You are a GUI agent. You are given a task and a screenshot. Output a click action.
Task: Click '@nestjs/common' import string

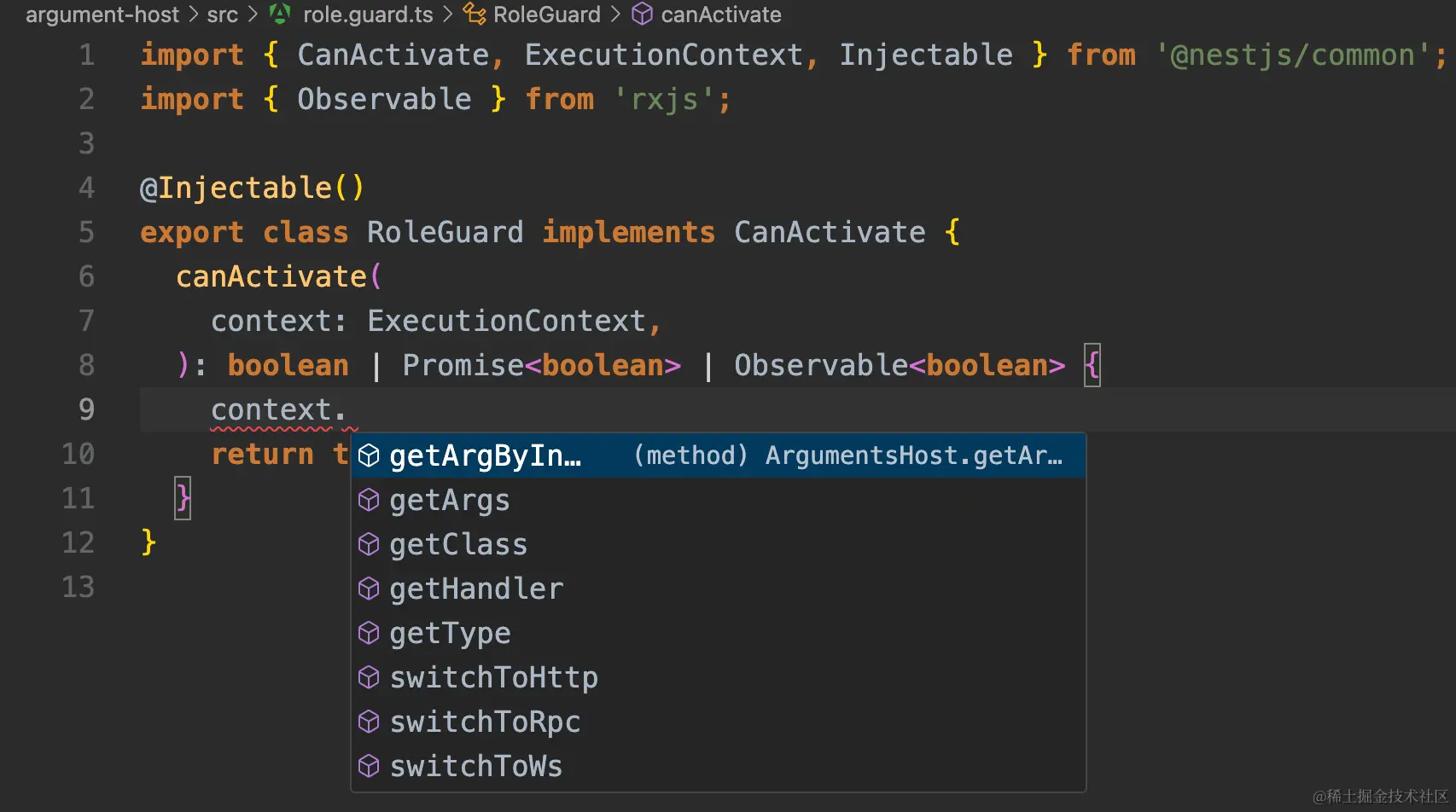pos(1292,55)
